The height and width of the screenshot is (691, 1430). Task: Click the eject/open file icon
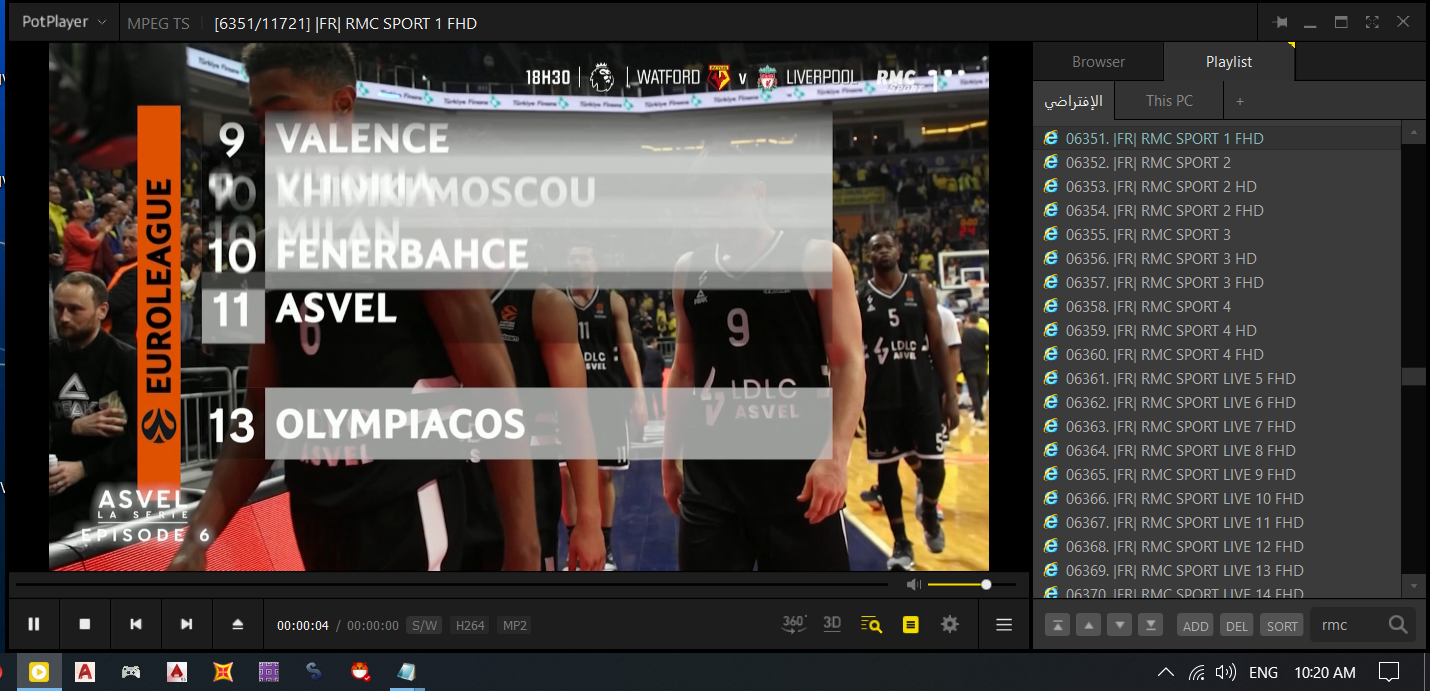click(238, 624)
